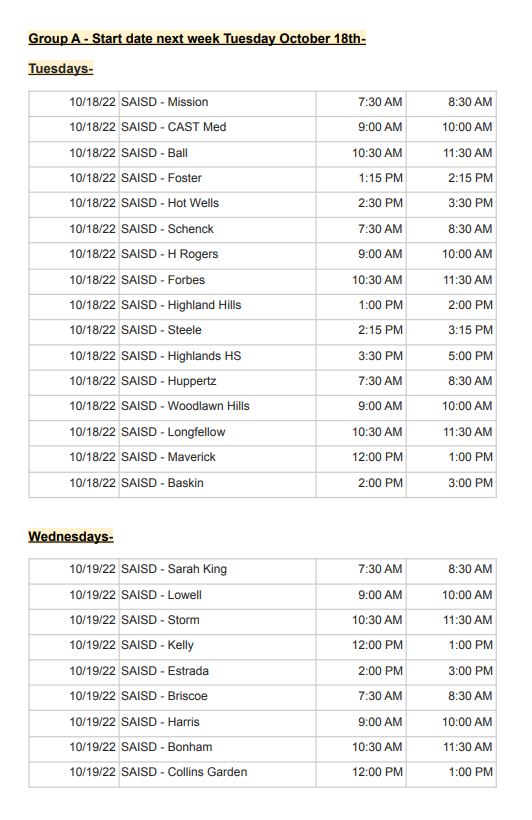Viewport: 532px width, 820px height.
Task: Select the Group A start date heading
Action: click(x=197, y=39)
